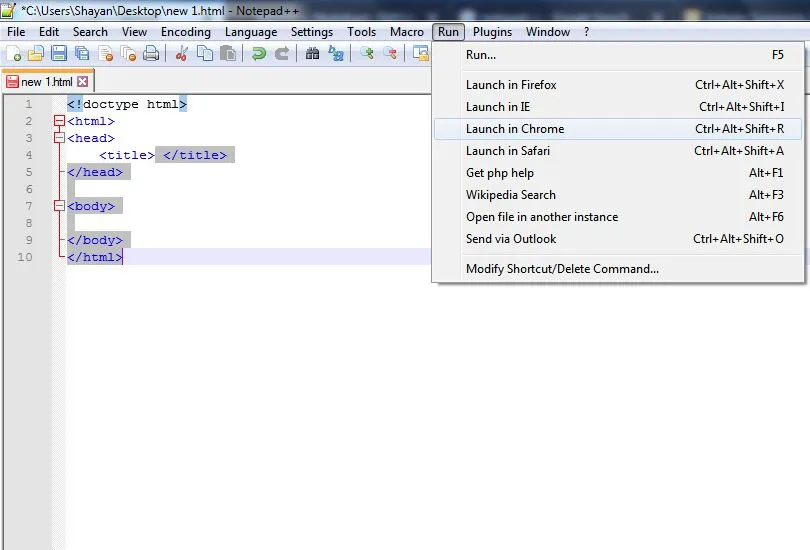Screen dimensions: 810x550
Task: Open the Encoding menu
Action: pyautogui.click(x=185, y=32)
